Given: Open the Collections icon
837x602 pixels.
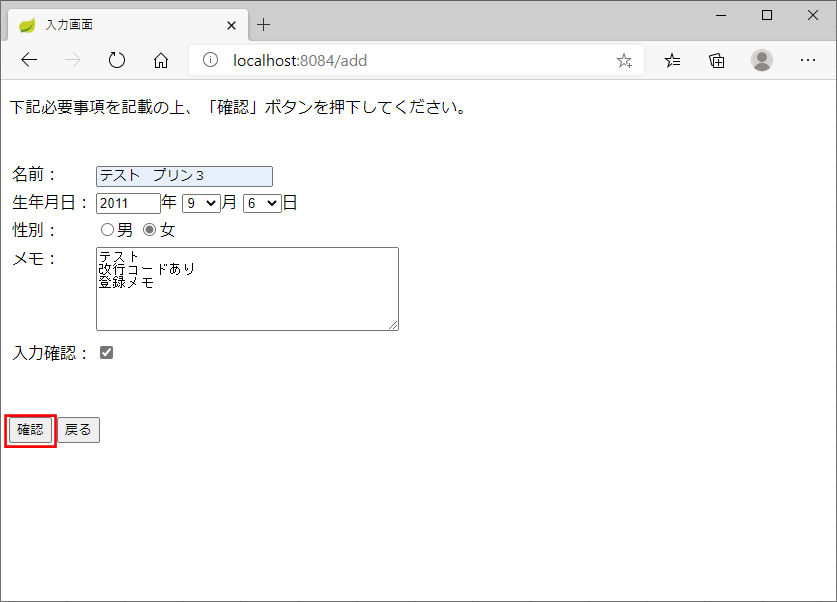Looking at the screenshot, I should click(717, 60).
